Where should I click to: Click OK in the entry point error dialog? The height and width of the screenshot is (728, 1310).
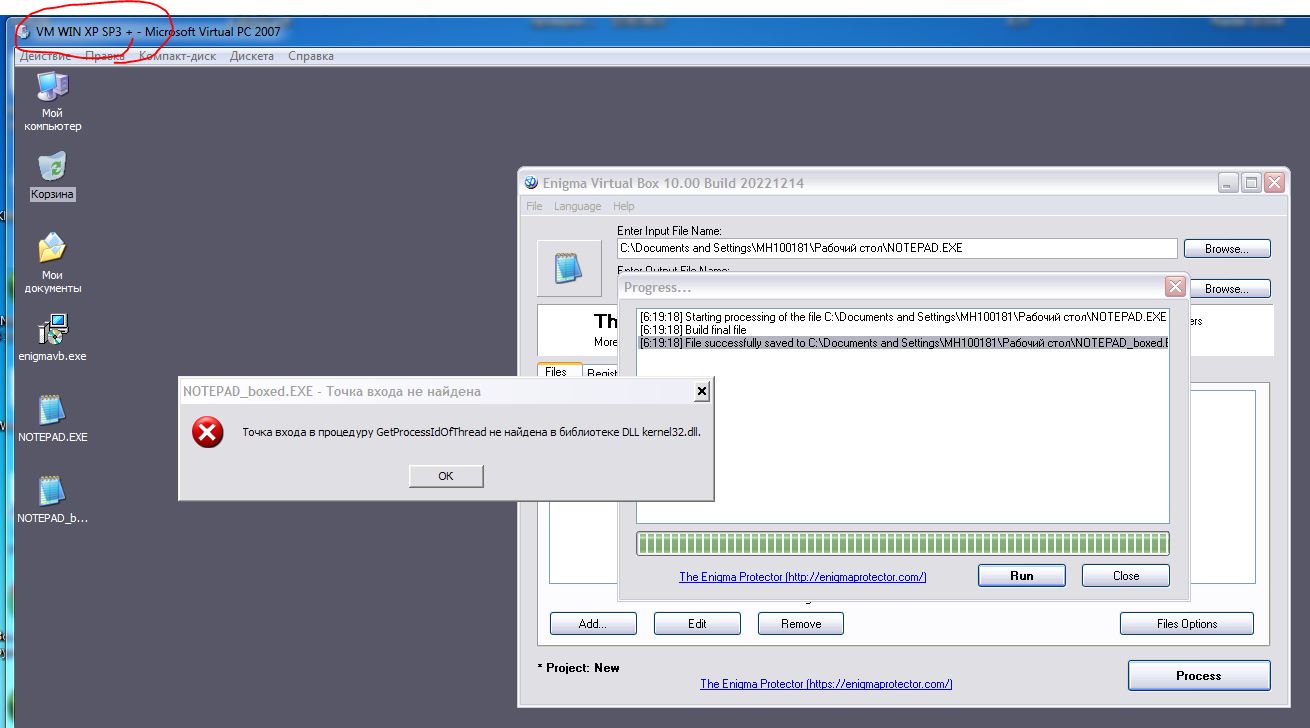[446, 476]
